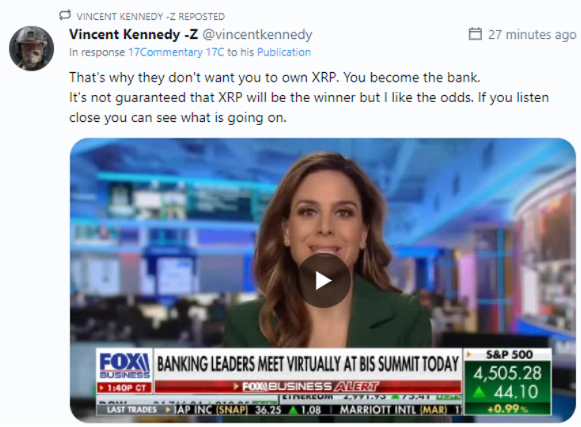The width and height of the screenshot is (581, 427).
Task: Click the BIS Summit headline banner
Action: [x=308, y=364]
